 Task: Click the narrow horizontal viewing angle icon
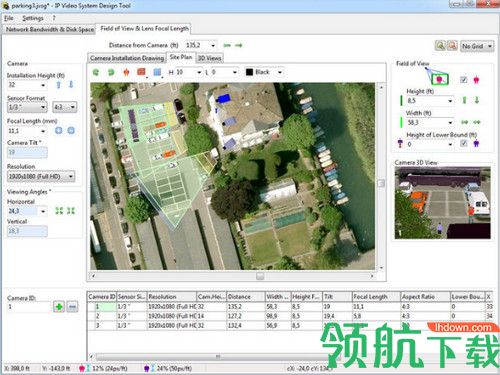[x=71, y=211]
